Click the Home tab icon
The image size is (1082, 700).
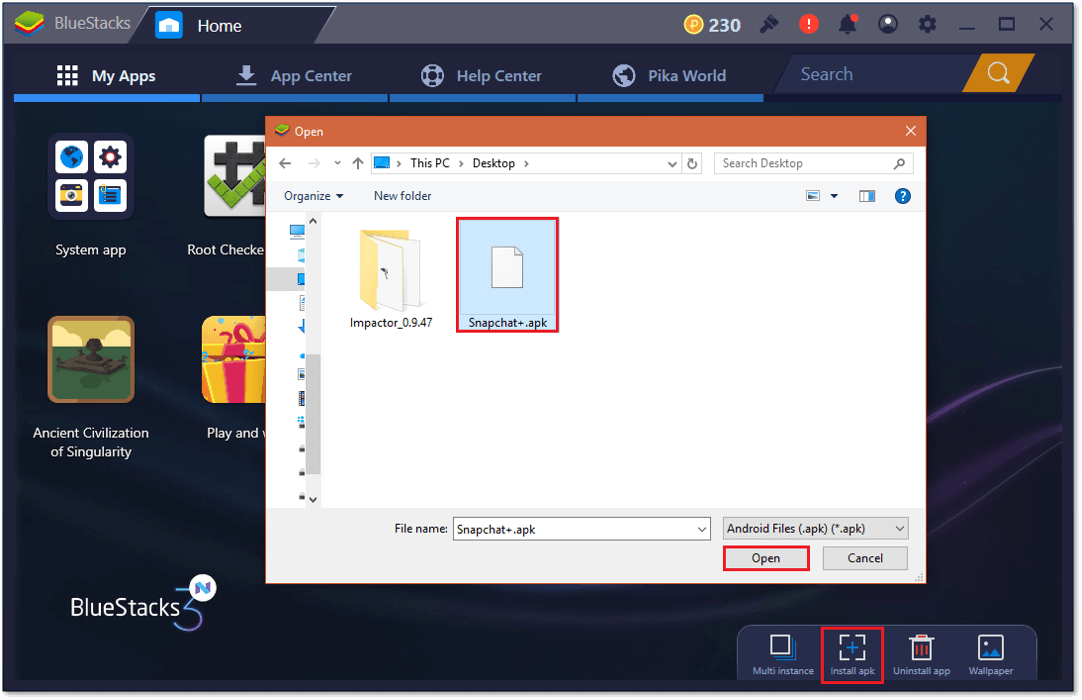pyautogui.click(x=168, y=26)
